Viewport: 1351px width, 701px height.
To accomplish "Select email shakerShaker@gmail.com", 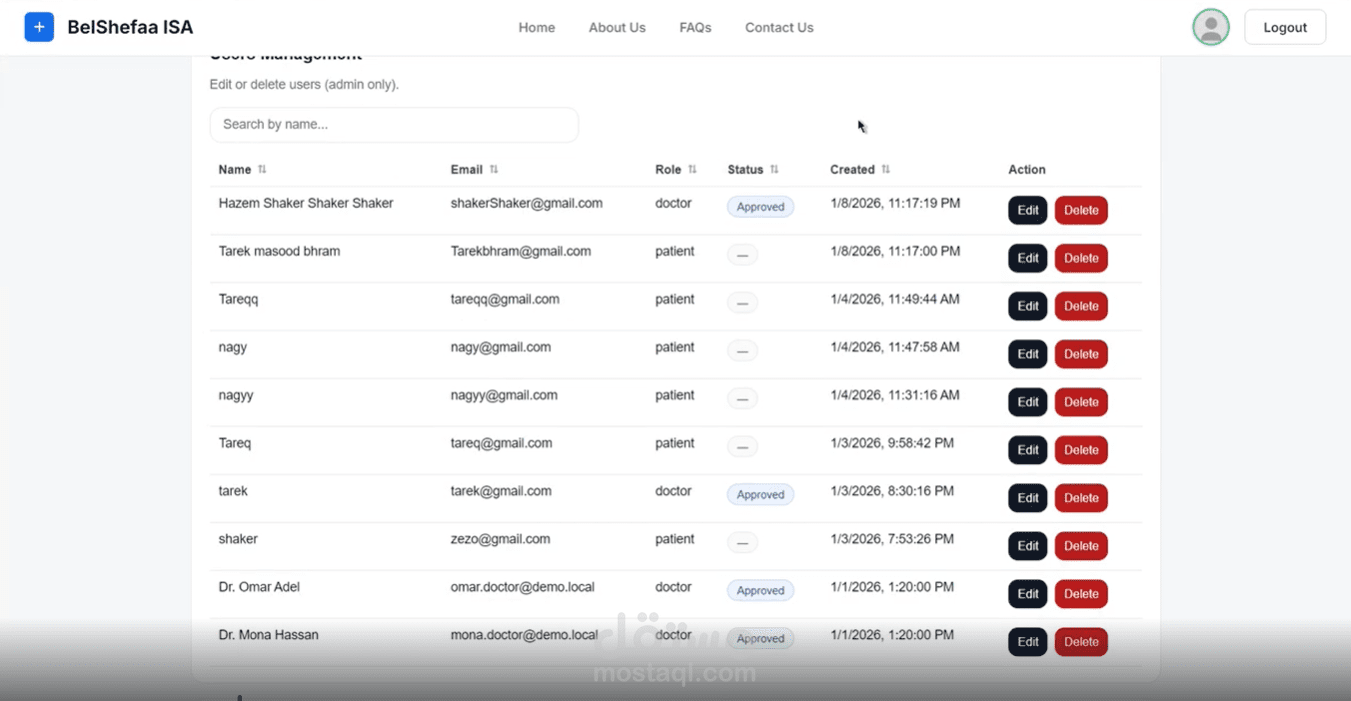I will pos(527,203).
